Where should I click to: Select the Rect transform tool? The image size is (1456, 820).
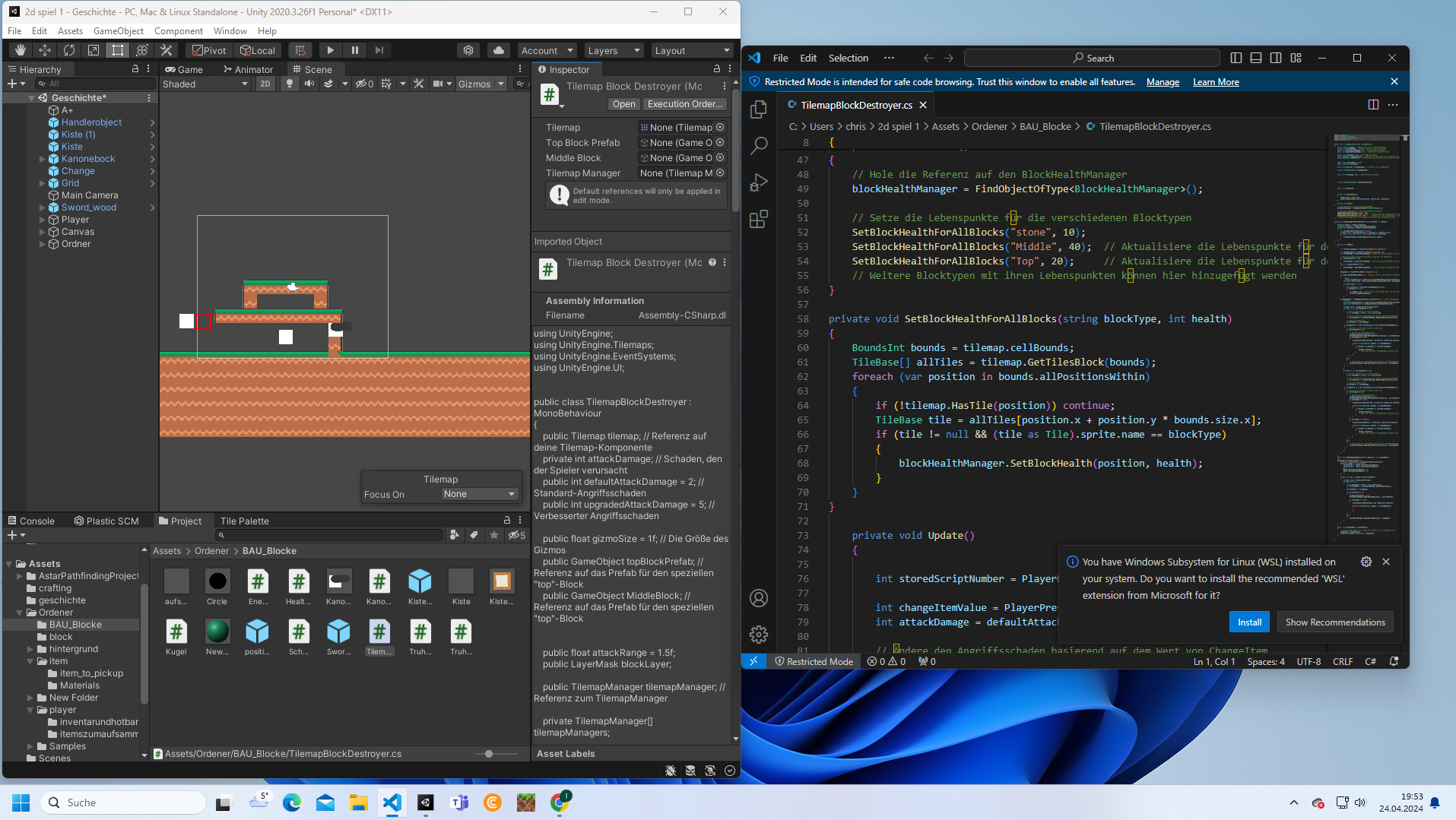tap(118, 50)
